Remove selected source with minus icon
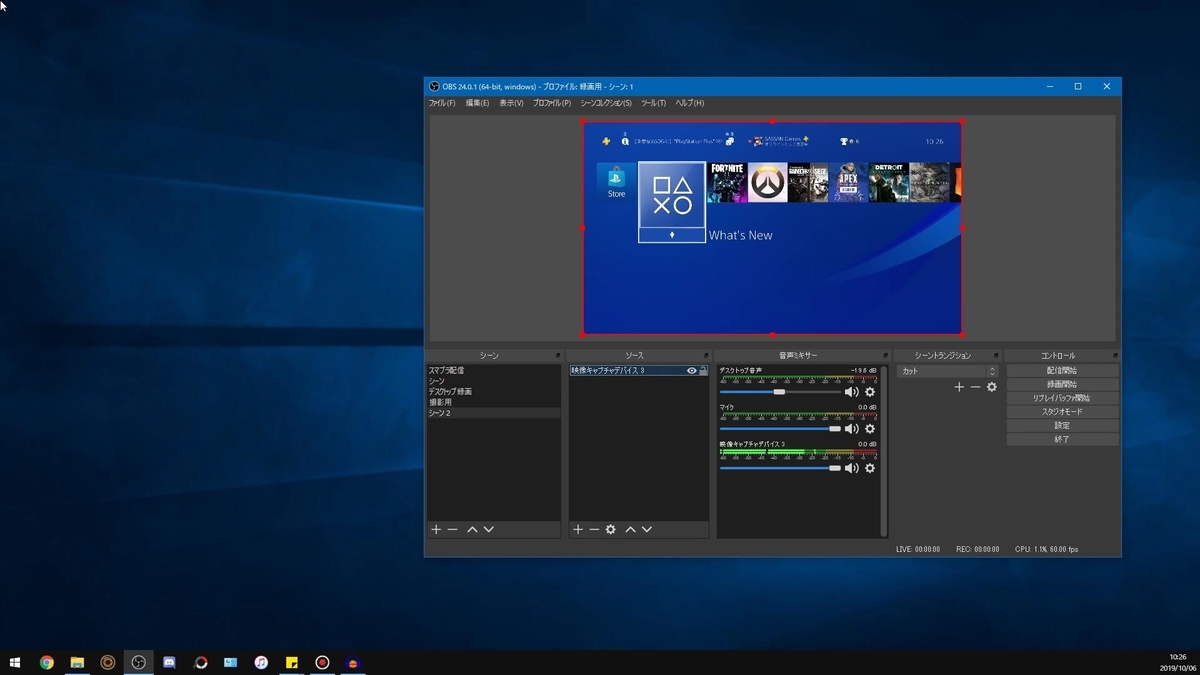The width and height of the screenshot is (1200, 675). click(594, 529)
